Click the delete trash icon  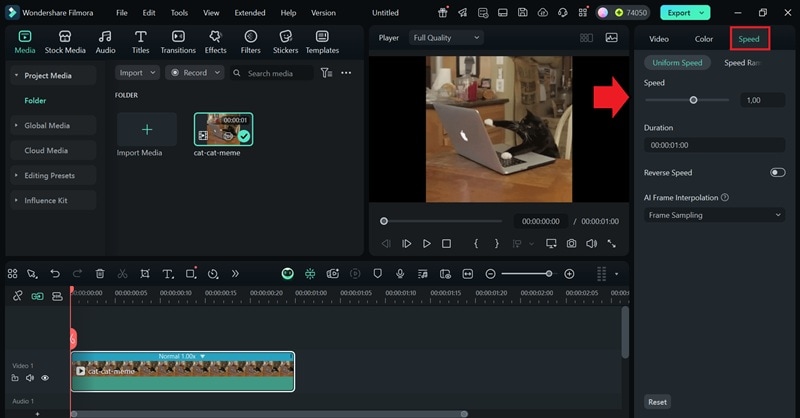click(100, 274)
